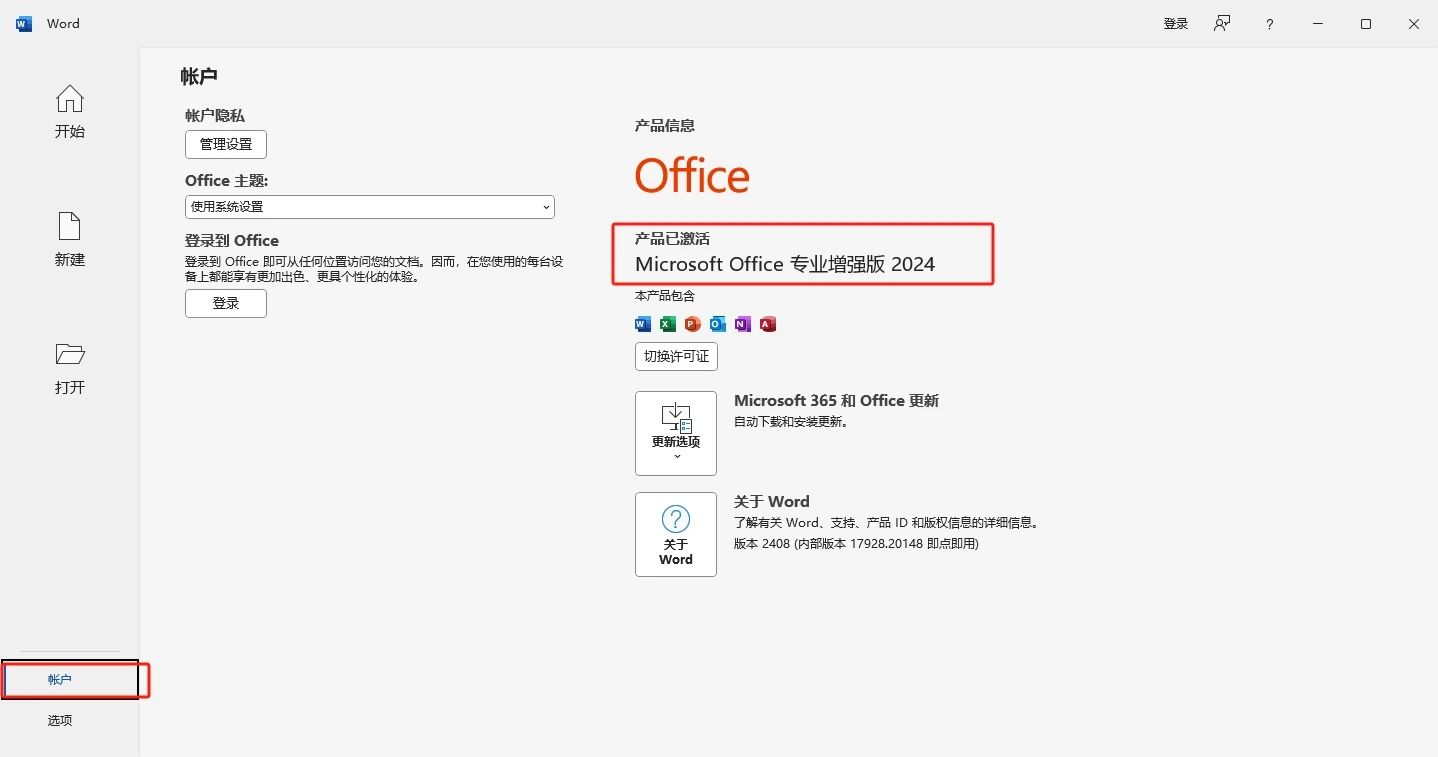Click the 切换许可证 button
The height and width of the screenshot is (757, 1438).
coord(676,356)
